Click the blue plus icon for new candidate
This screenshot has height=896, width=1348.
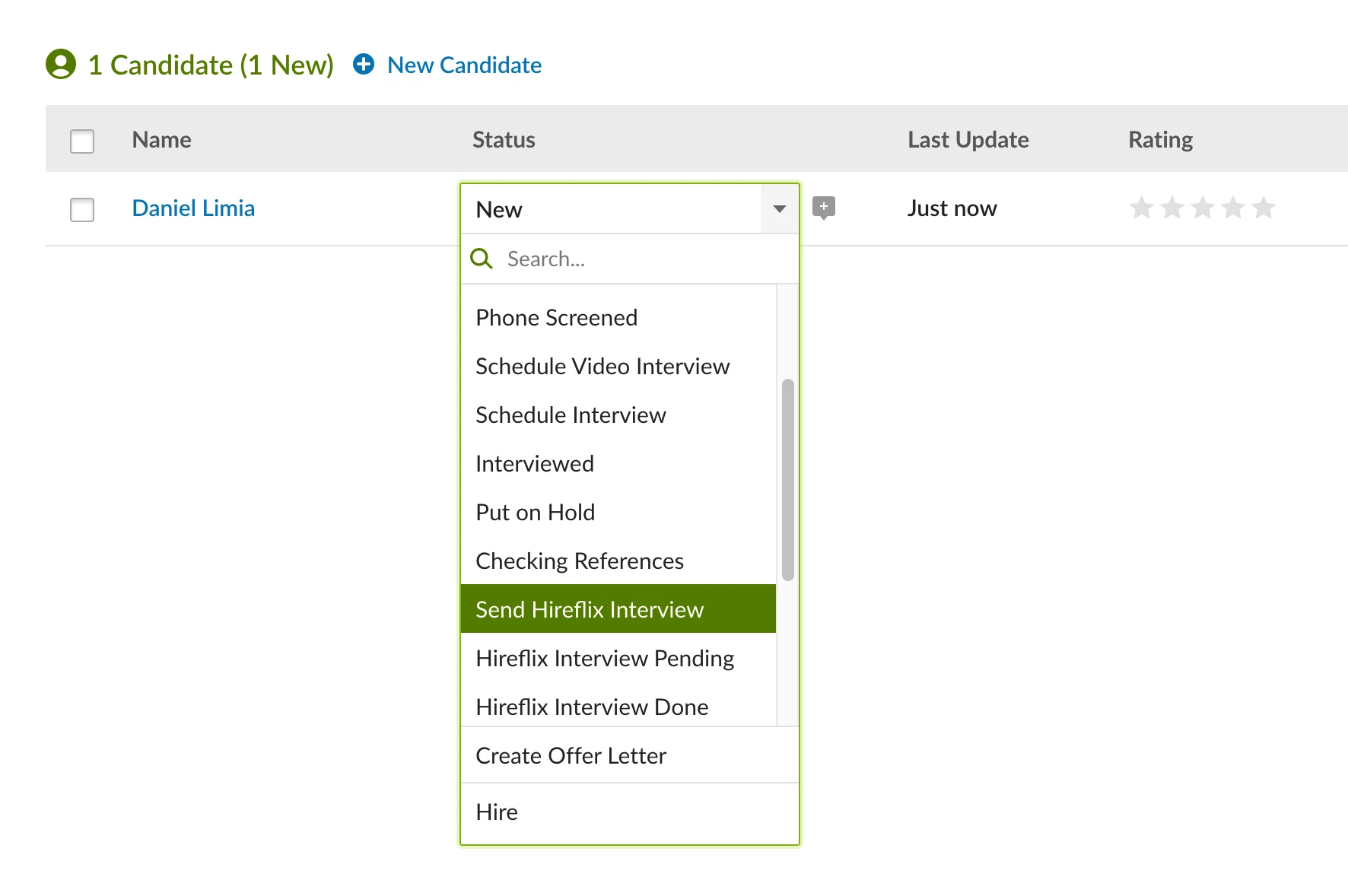coord(364,64)
